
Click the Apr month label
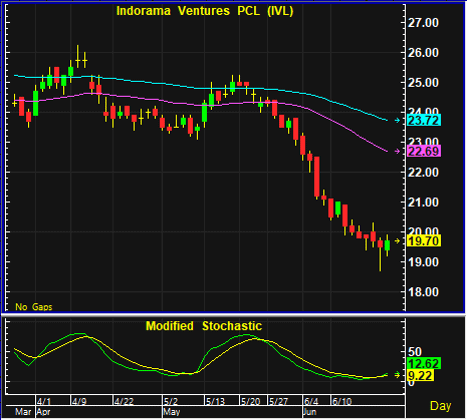43,412
